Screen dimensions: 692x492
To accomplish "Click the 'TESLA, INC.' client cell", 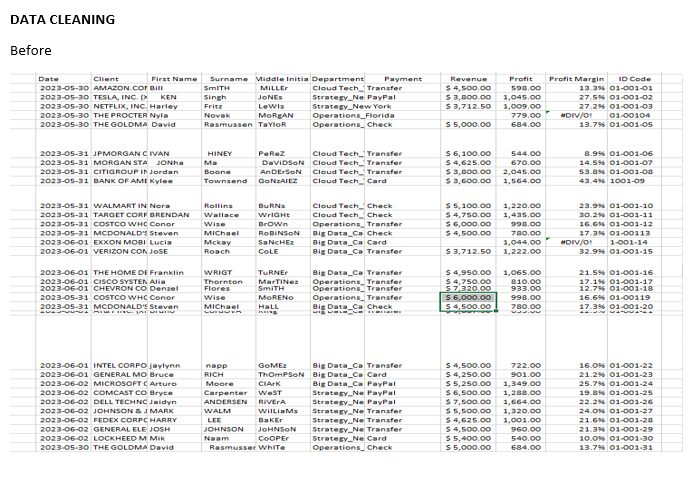I will point(120,97).
